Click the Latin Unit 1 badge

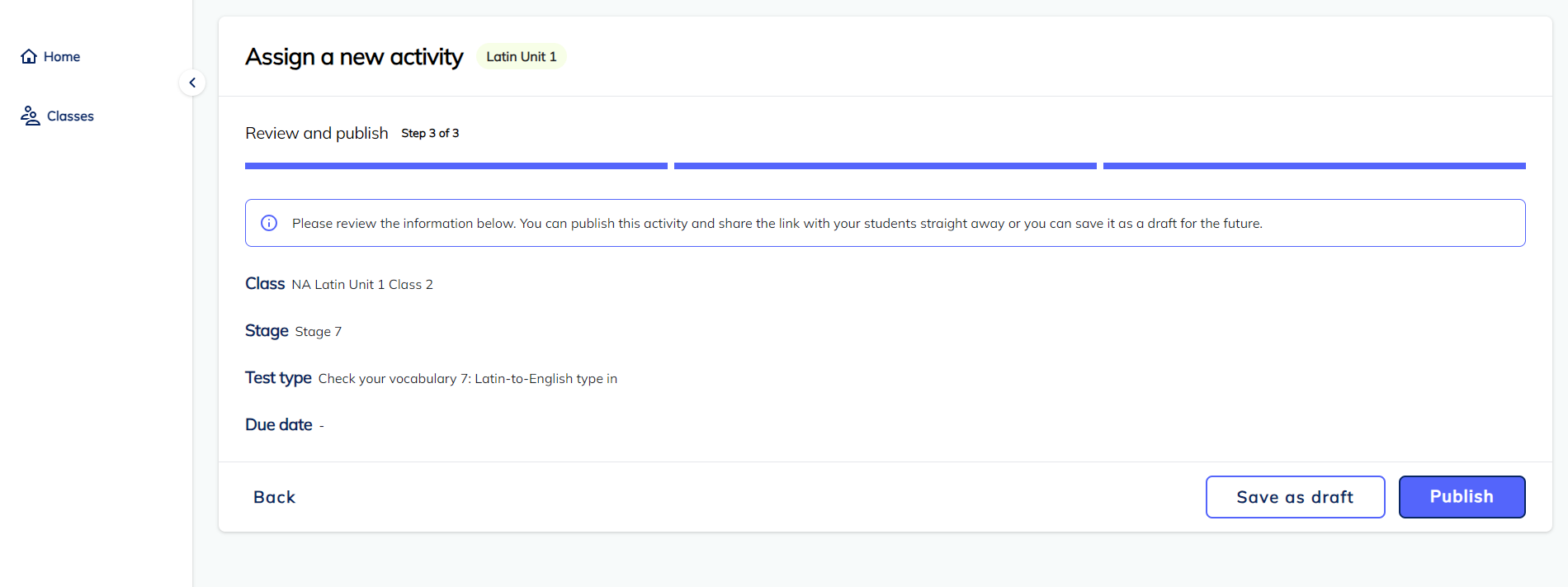point(521,56)
